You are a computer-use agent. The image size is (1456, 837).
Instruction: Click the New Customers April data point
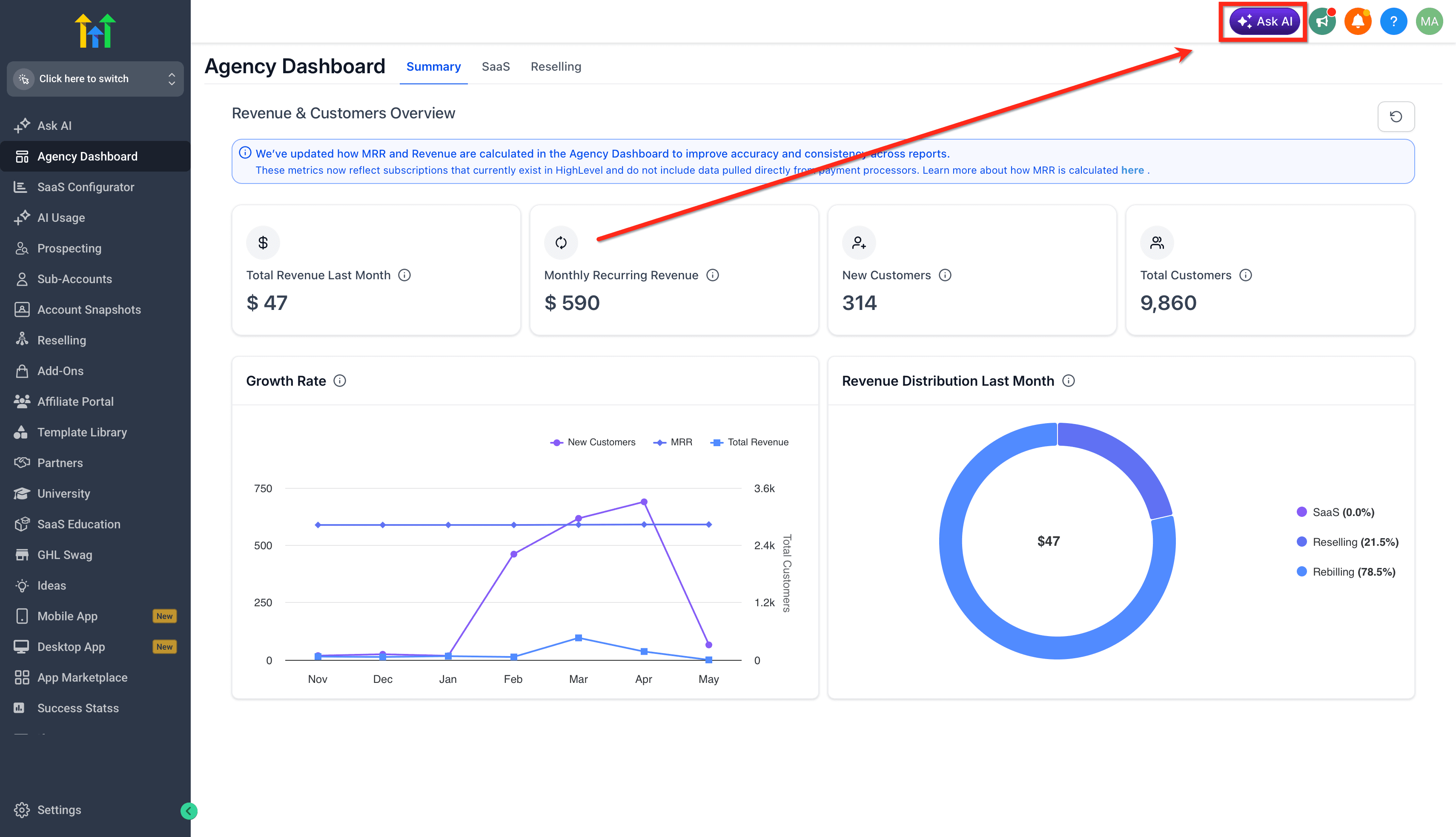644,502
